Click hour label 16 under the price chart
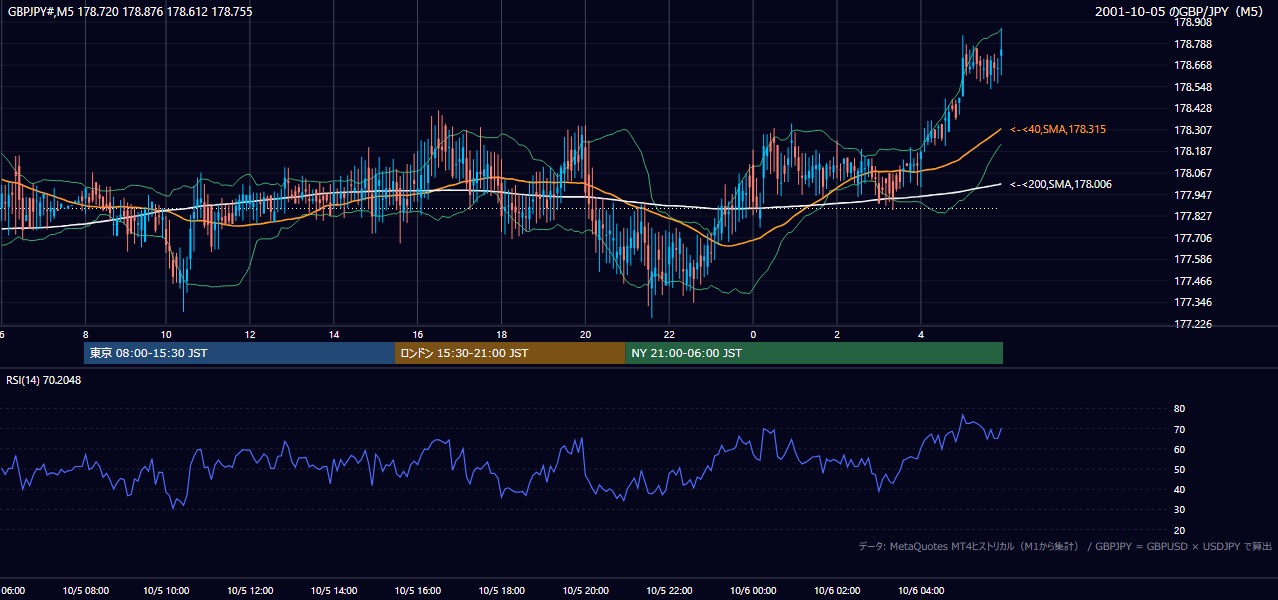The width and height of the screenshot is (1278, 600). (x=418, y=335)
